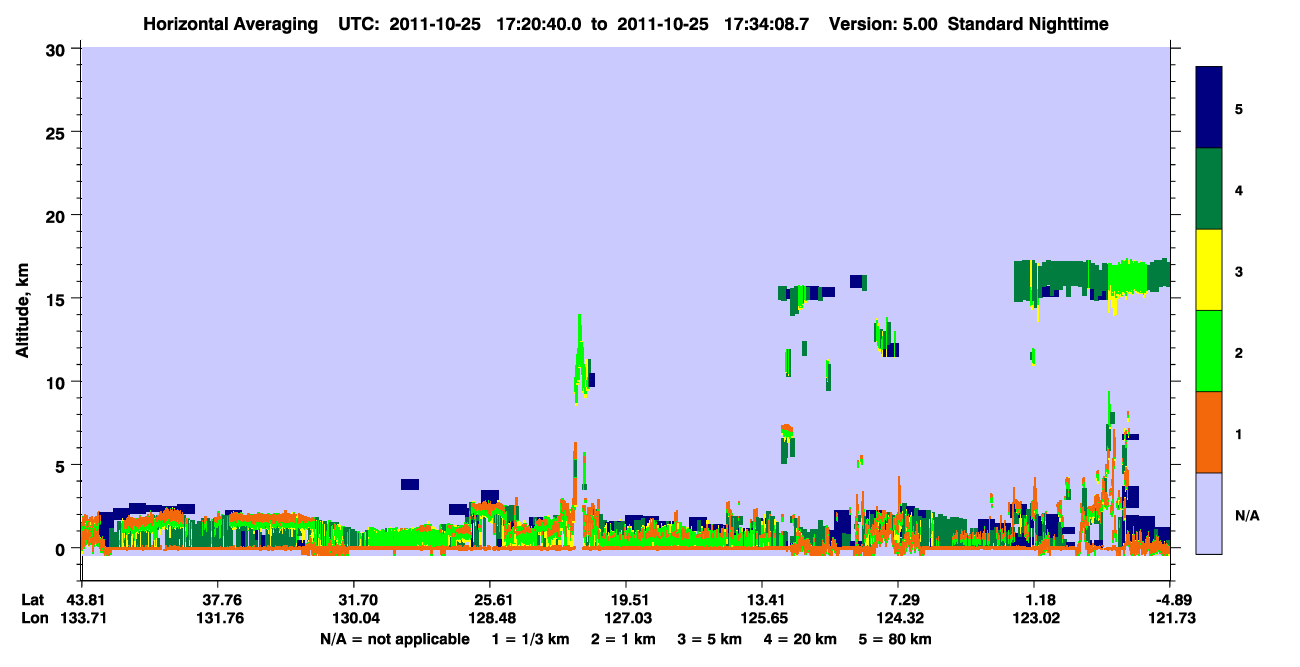Click the y-axis tick label 30
The image size is (1300, 667).
pyautogui.click(x=58, y=49)
